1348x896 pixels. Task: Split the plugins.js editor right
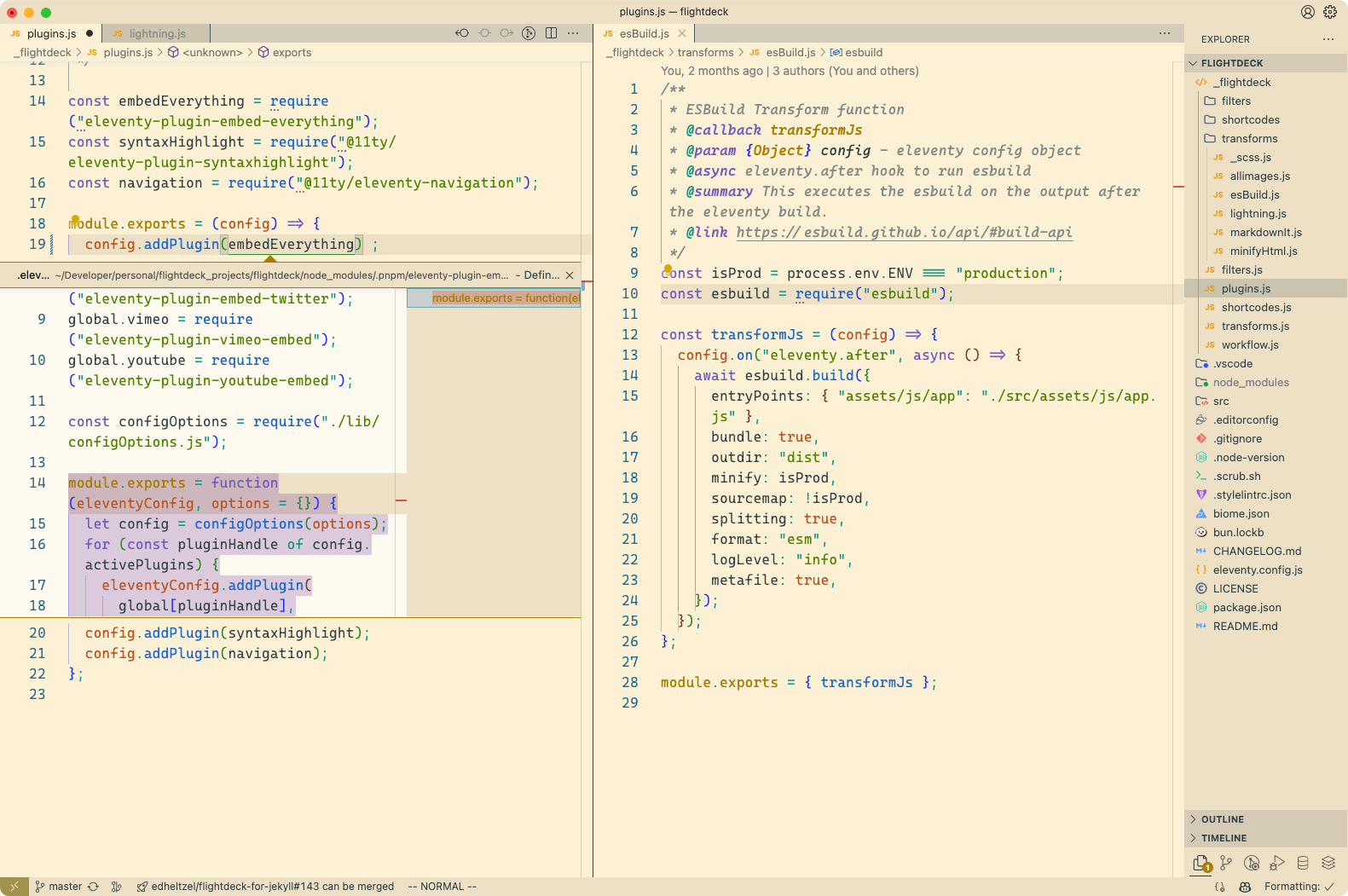pyautogui.click(x=551, y=33)
